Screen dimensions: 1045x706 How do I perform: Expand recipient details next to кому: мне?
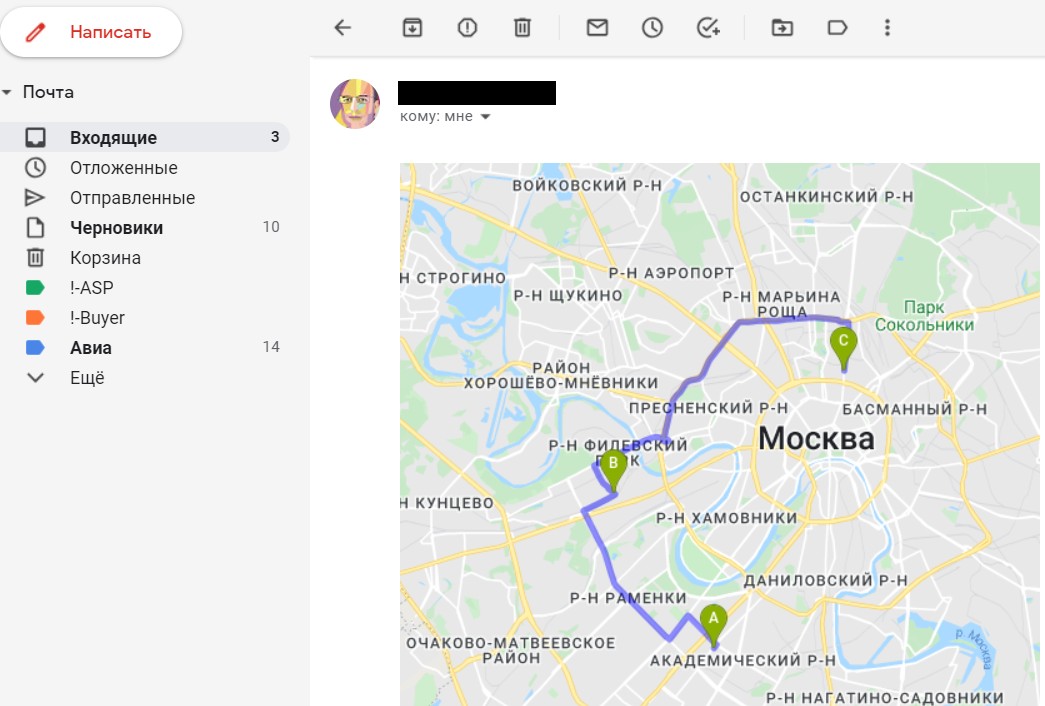pyautogui.click(x=486, y=117)
